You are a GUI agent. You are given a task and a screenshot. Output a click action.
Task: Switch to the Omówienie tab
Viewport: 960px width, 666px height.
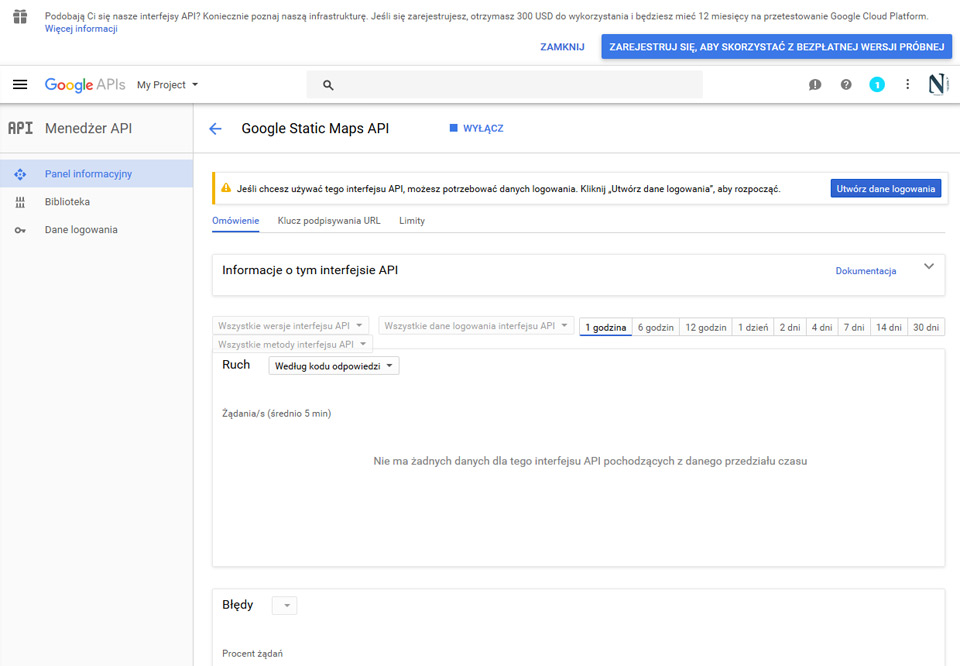tap(236, 221)
